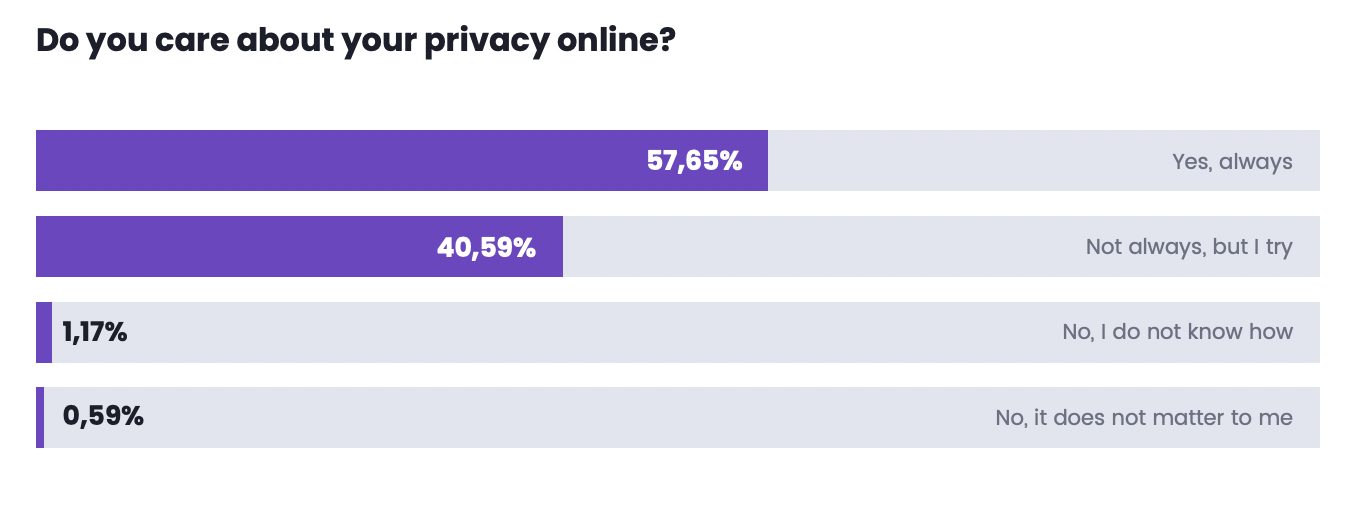Screen dimensions: 1368x510
Task: Click the words 'Do you care' in heading
Action: [x=129, y=42]
